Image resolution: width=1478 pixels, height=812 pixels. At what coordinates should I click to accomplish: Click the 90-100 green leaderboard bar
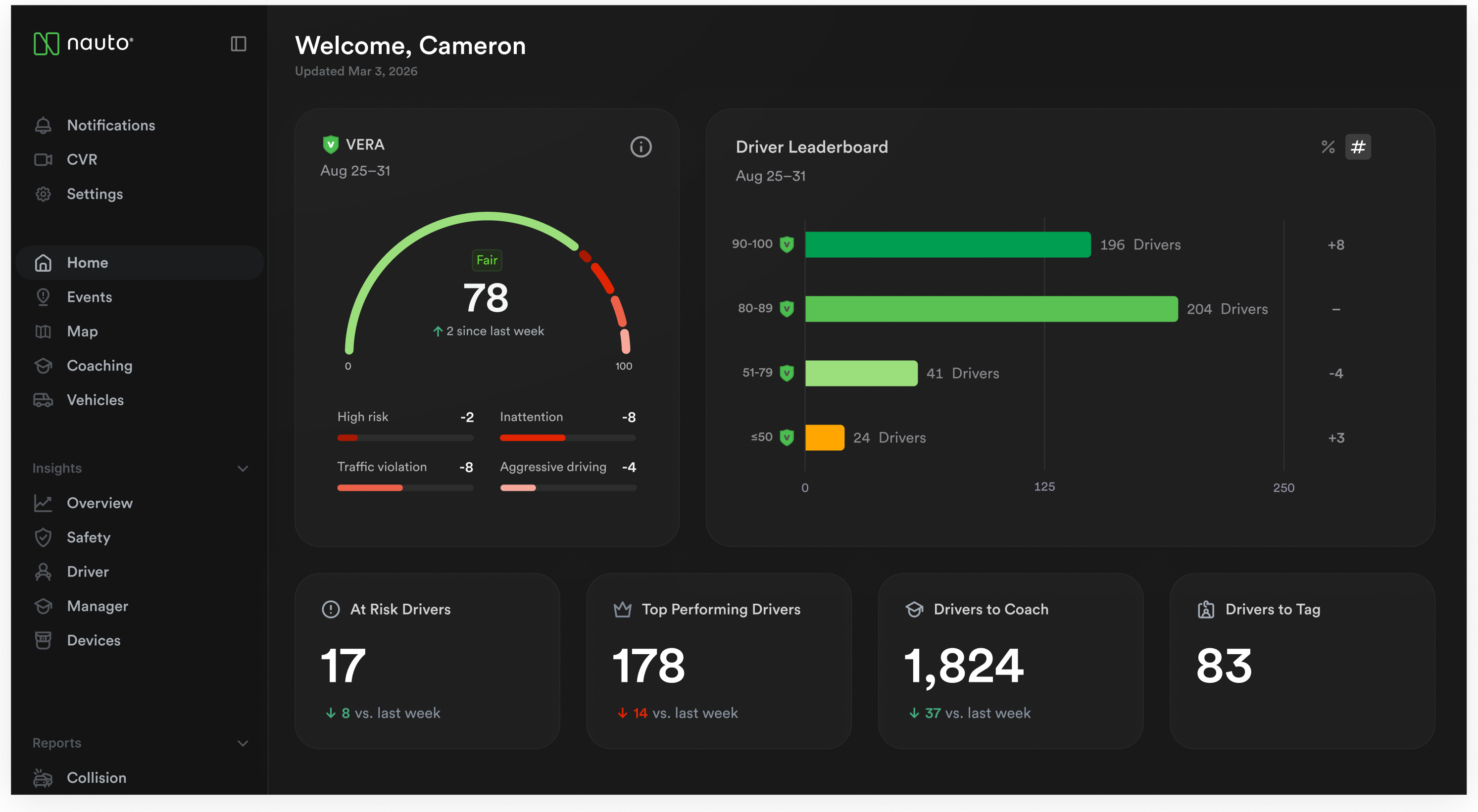[947, 245]
